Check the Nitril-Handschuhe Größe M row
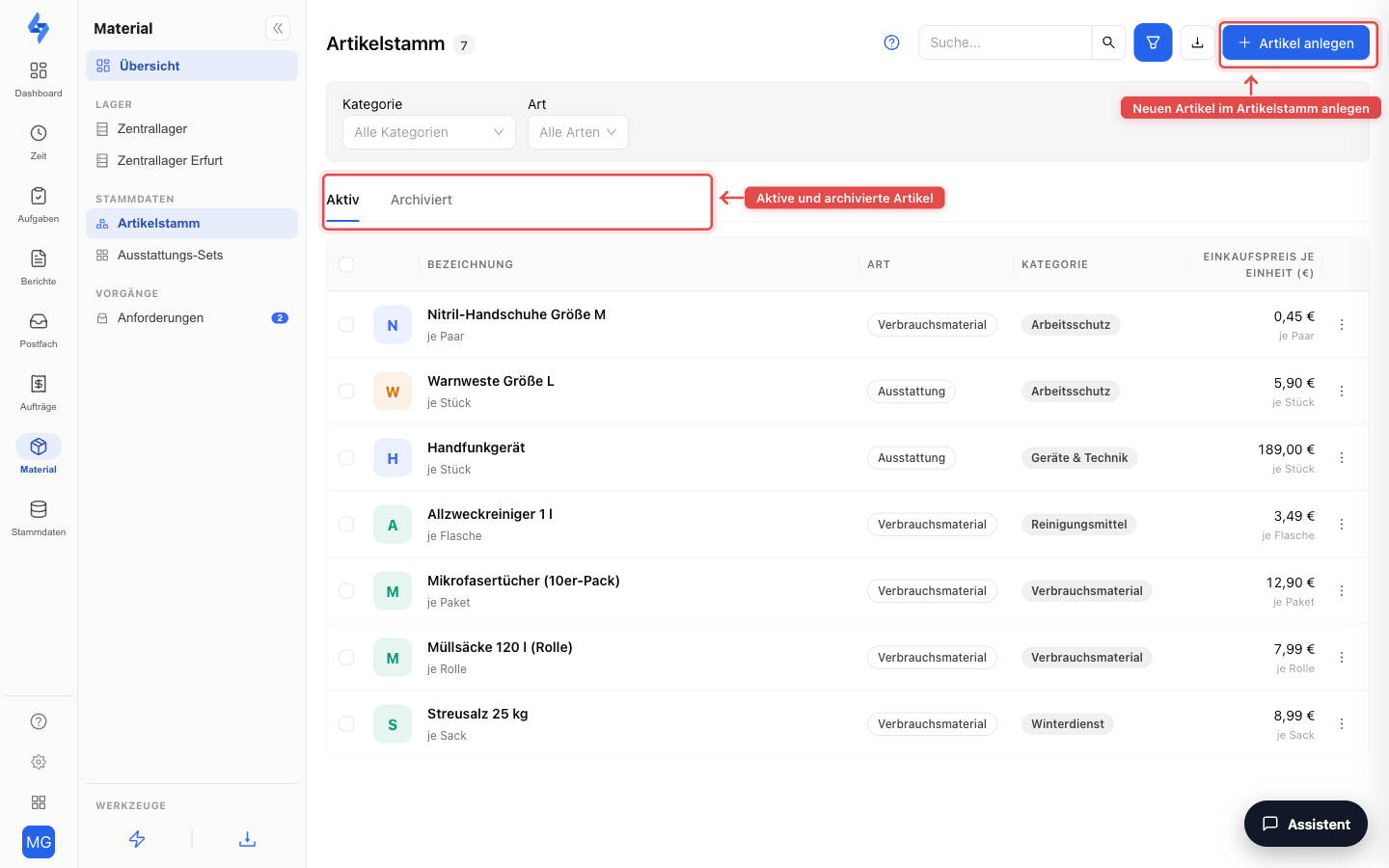 point(346,325)
